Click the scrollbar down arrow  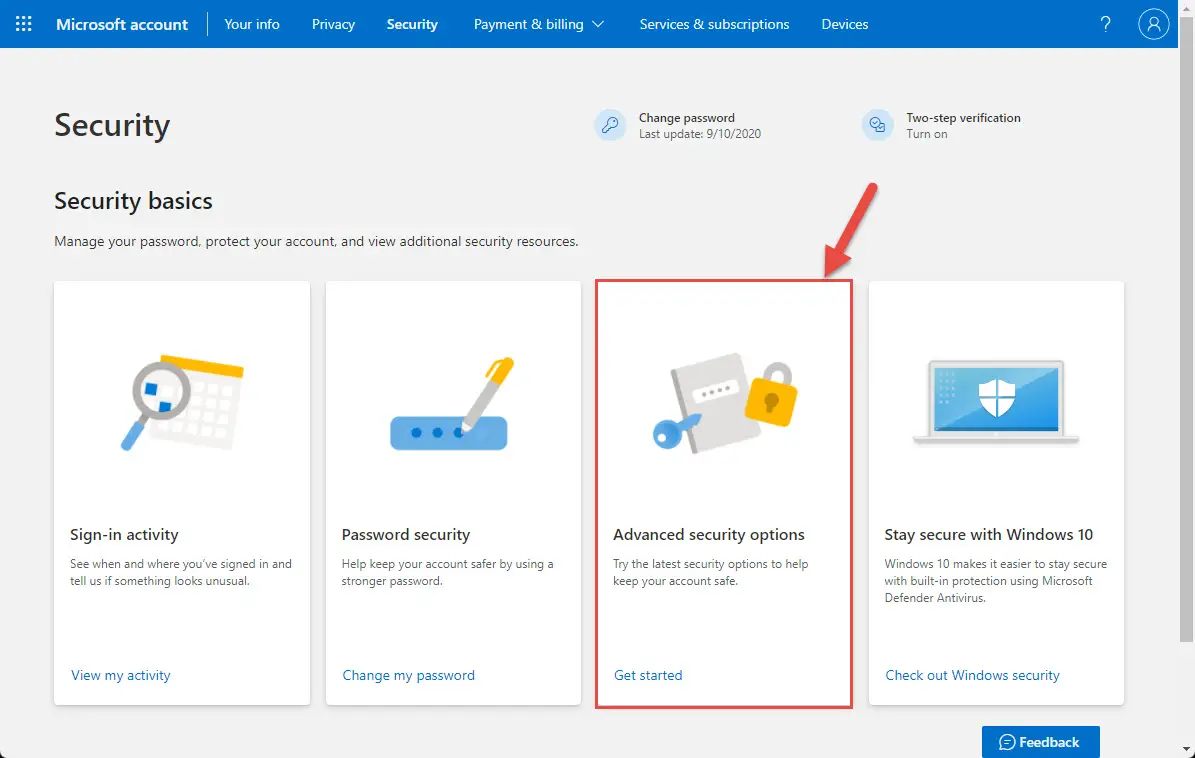pyautogui.click(x=1187, y=750)
